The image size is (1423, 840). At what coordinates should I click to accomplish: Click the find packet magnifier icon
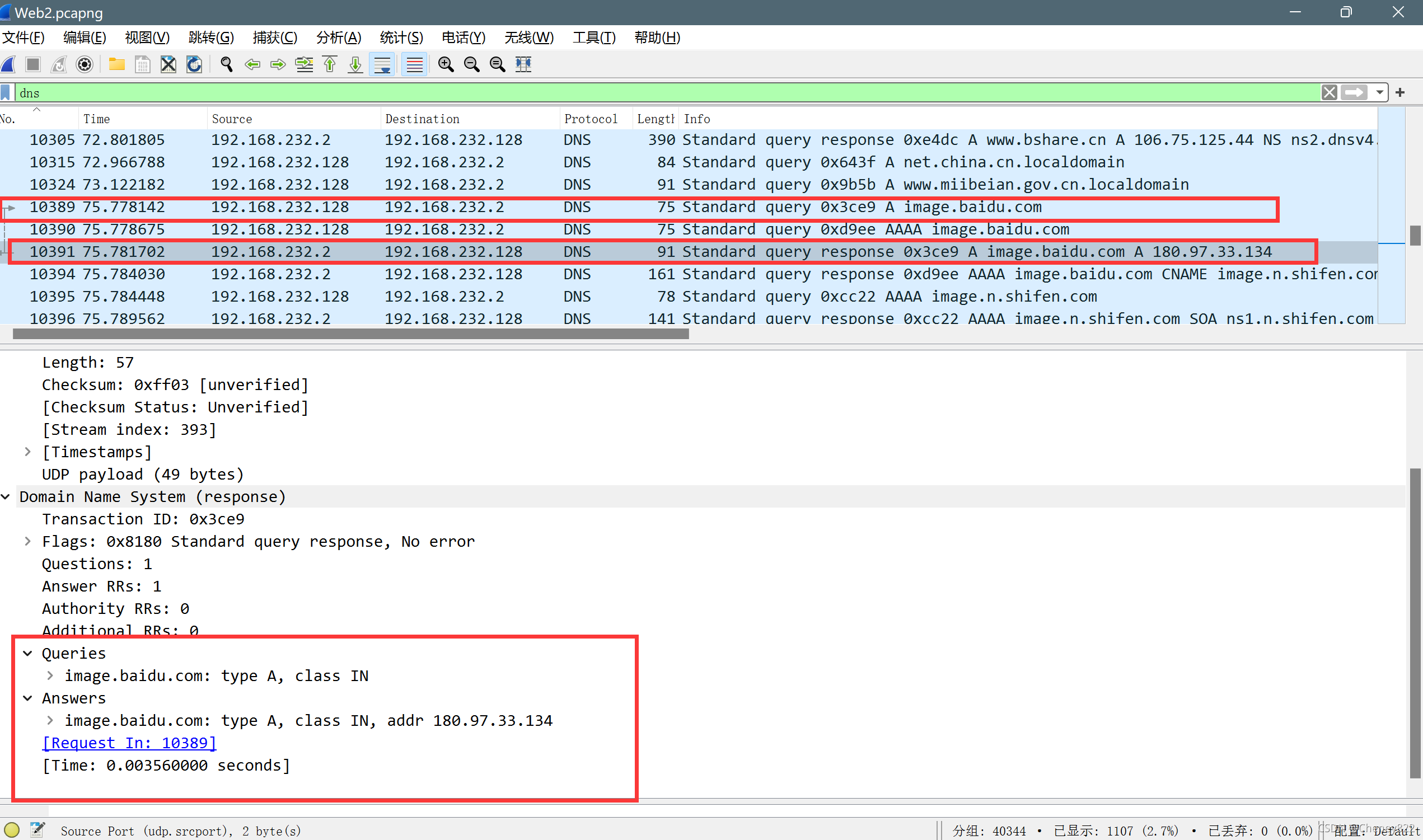226,64
